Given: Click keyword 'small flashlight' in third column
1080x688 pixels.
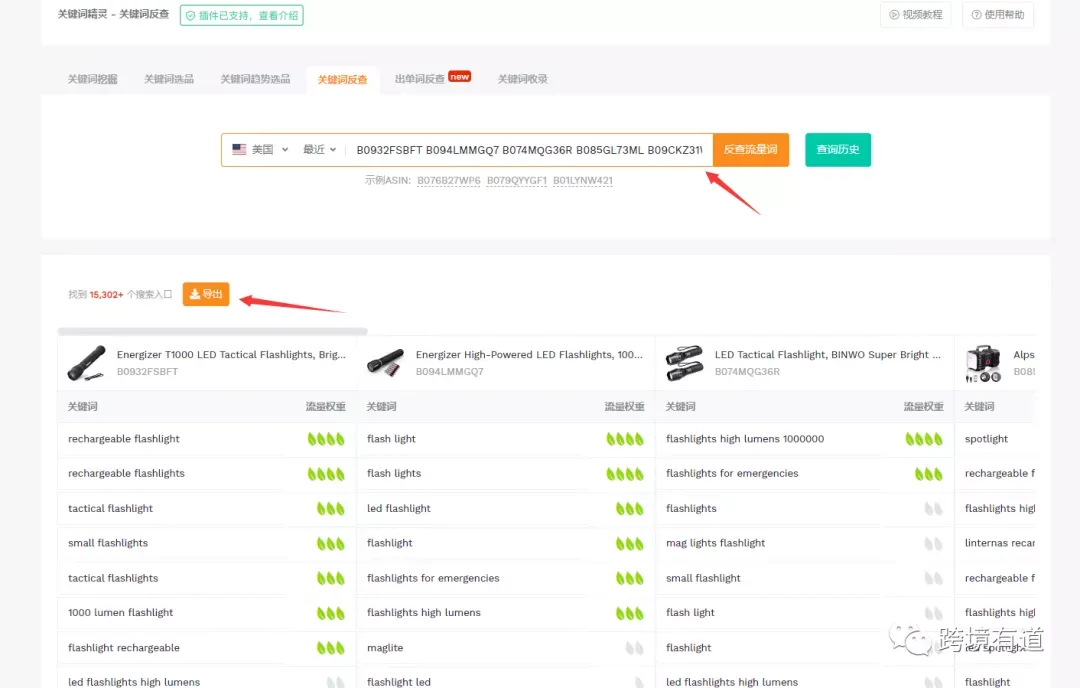Looking at the screenshot, I should point(703,578).
